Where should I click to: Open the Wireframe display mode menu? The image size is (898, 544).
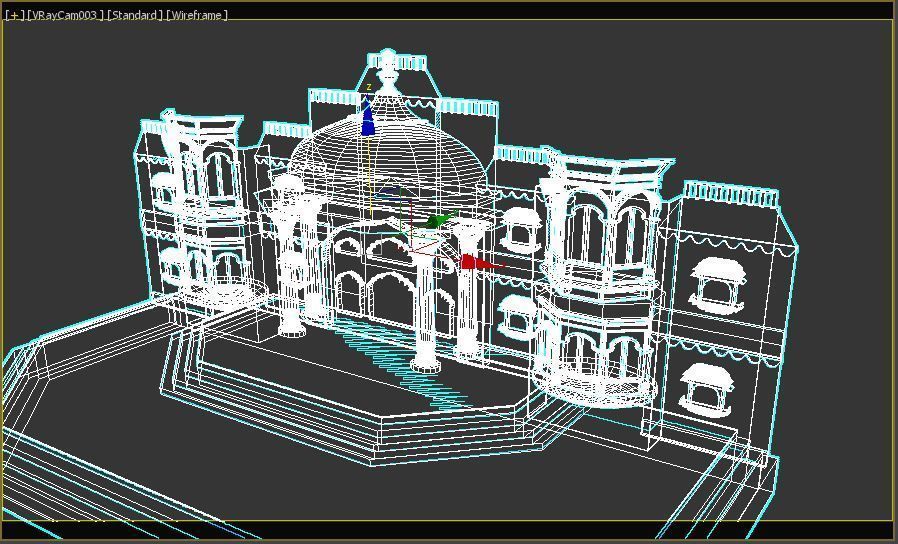click(196, 15)
